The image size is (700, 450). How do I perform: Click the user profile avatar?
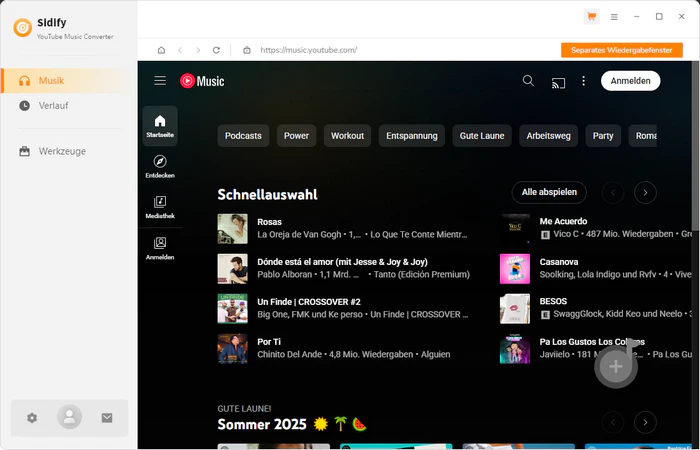click(x=69, y=417)
